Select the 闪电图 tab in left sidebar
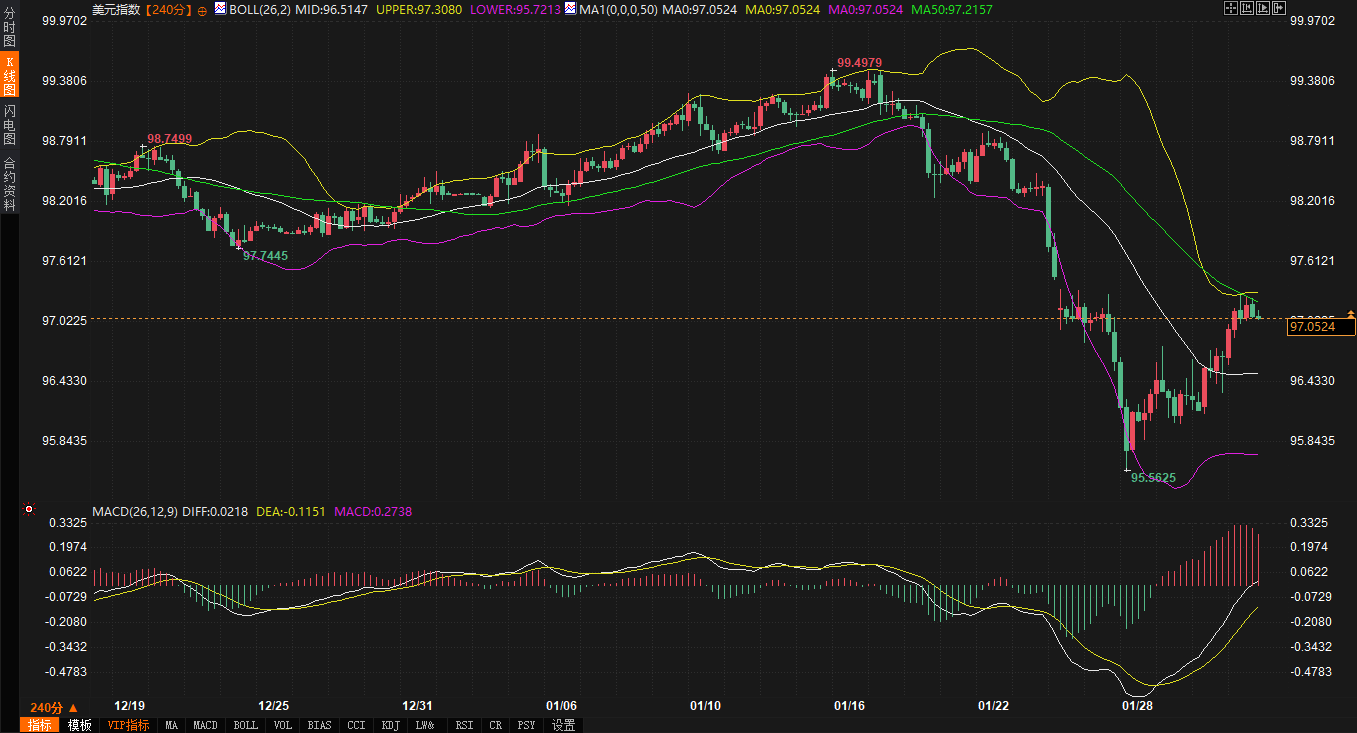 [9, 123]
